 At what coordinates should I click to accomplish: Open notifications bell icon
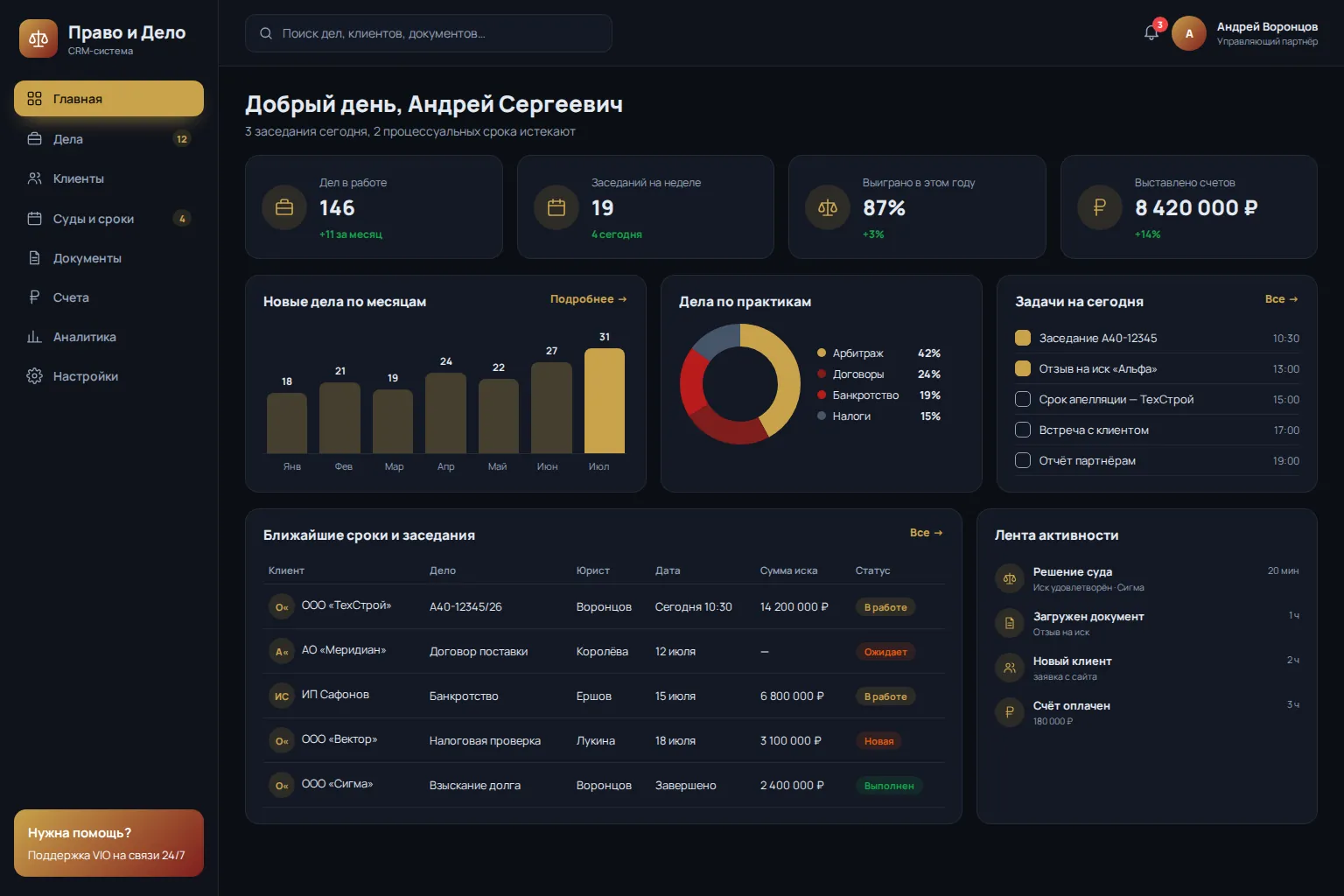(x=1151, y=33)
